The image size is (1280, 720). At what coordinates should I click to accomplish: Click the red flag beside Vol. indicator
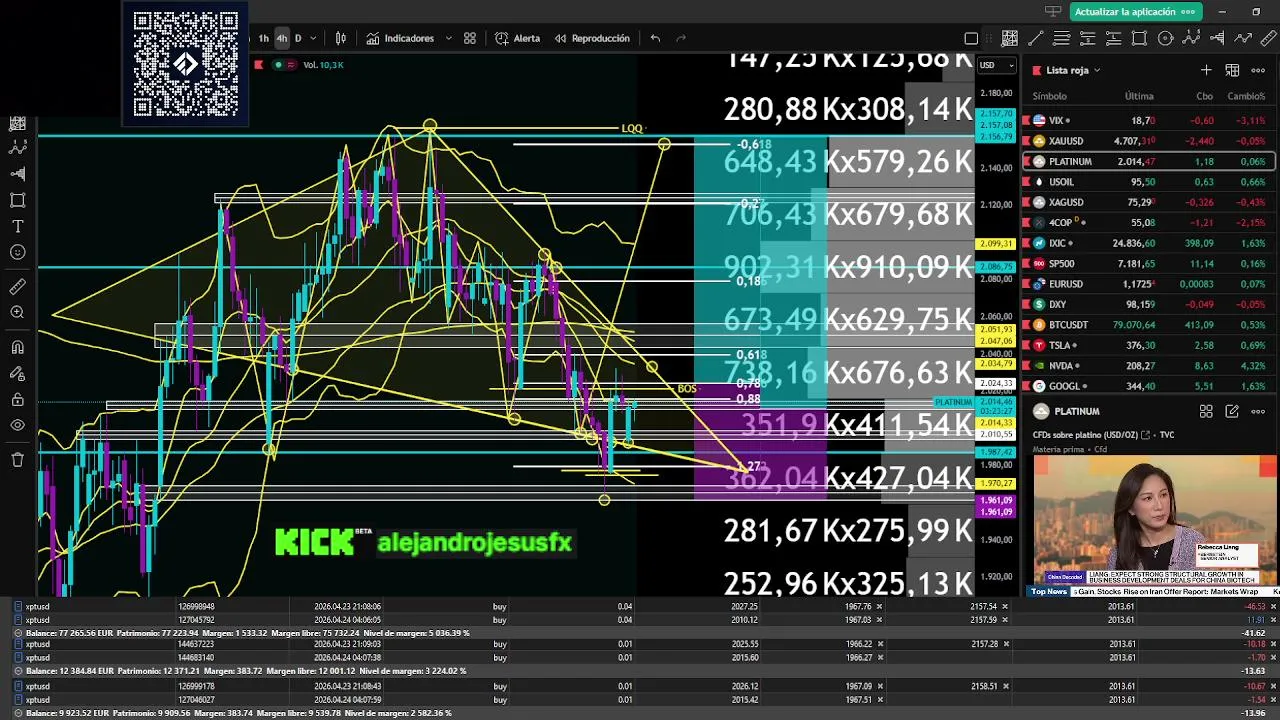pos(259,64)
